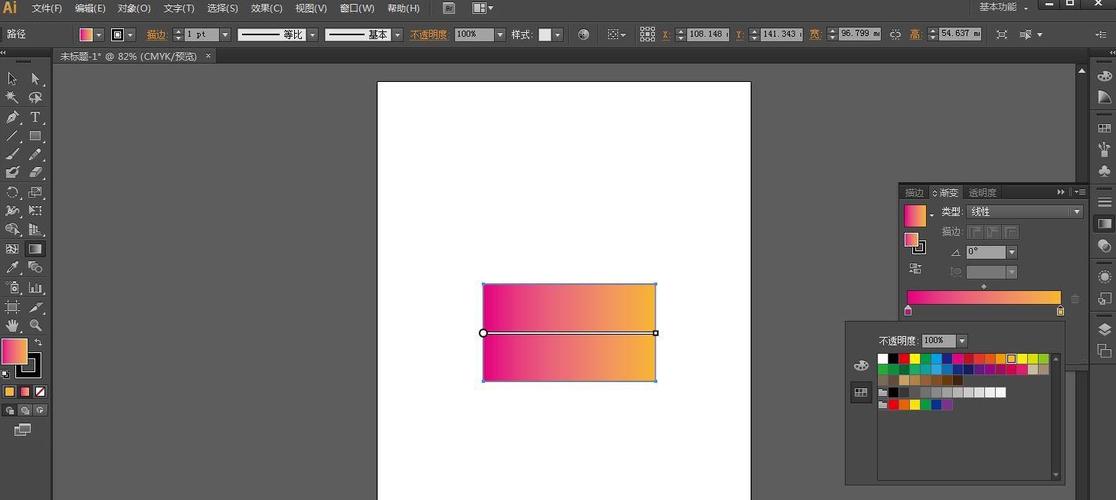Open the 对象(O) menu
Viewport: 1116px width, 500px height.
coord(134,9)
